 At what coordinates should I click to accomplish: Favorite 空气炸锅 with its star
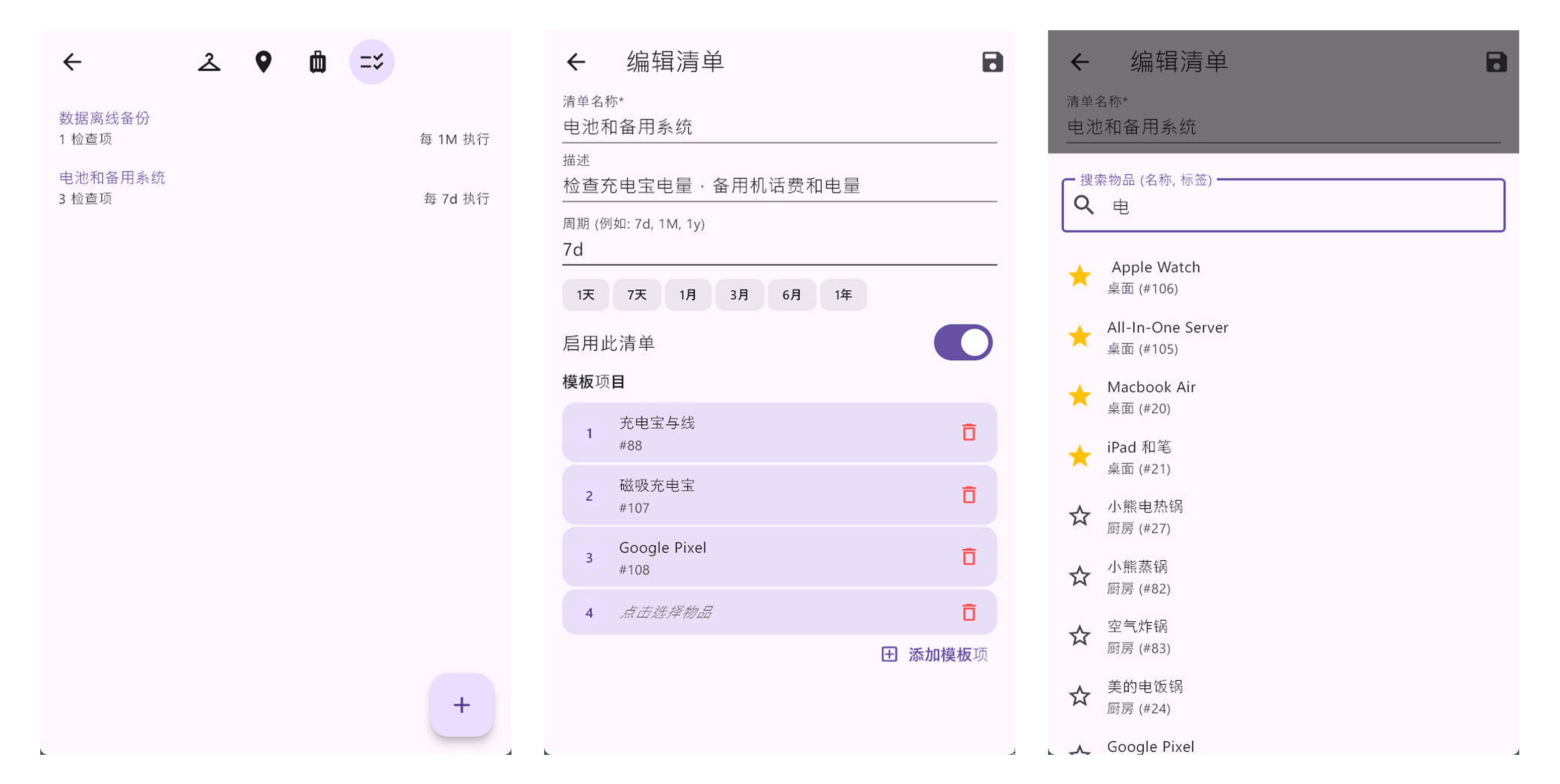[x=1080, y=636]
